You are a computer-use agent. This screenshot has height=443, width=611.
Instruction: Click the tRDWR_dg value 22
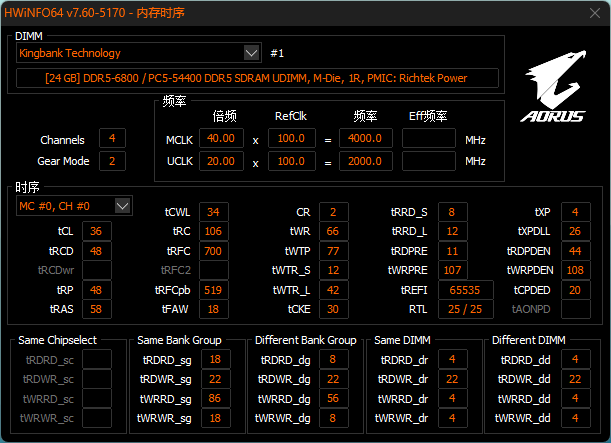[x=334, y=379]
